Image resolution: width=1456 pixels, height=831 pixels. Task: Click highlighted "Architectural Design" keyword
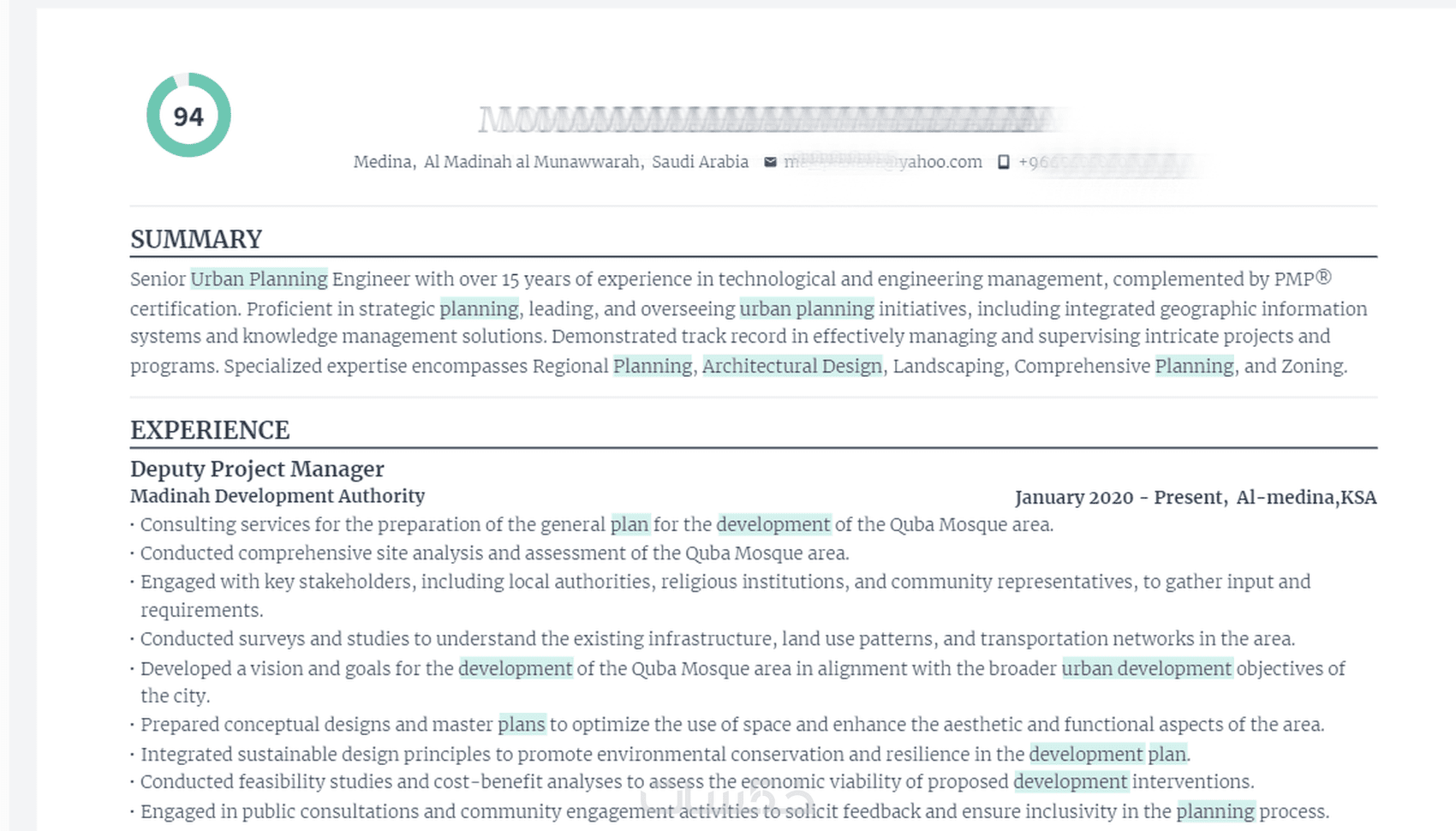(792, 367)
